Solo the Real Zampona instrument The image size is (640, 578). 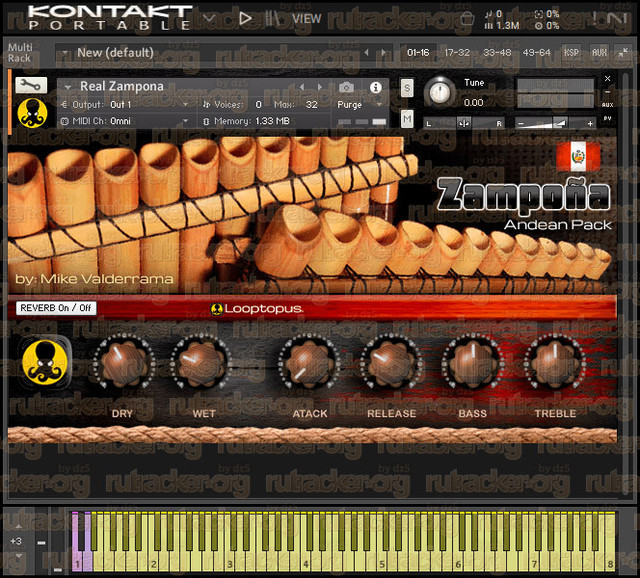click(x=407, y=88)
